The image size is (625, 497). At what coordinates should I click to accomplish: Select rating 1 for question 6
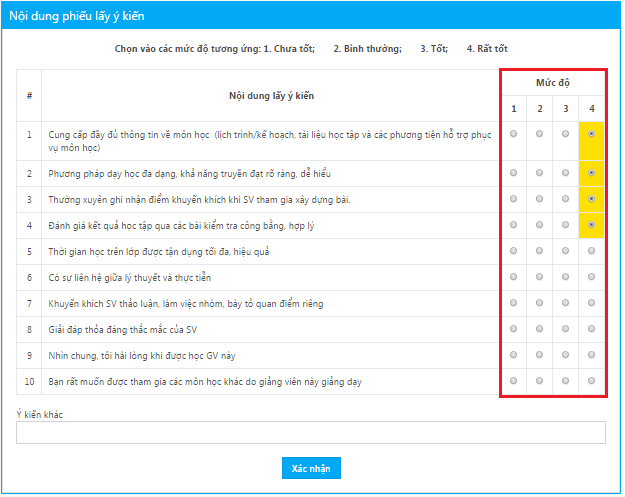point(514,277)
